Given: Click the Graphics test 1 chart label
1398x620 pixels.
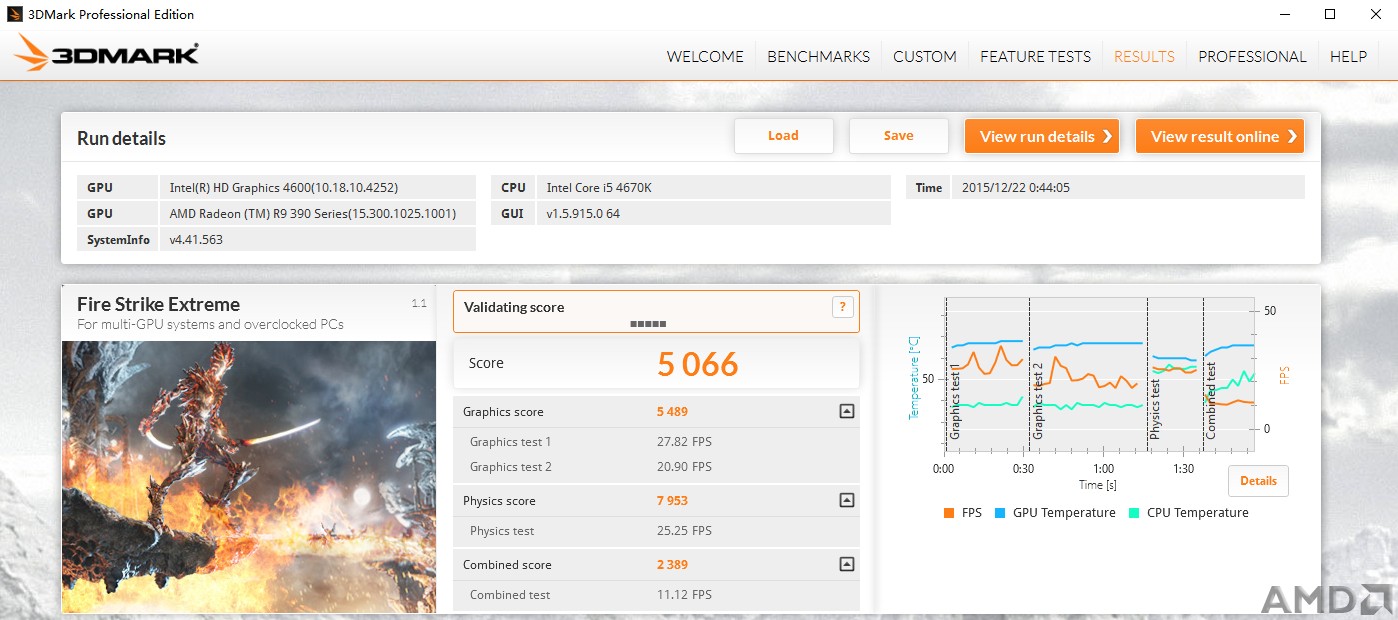Looking at the screenshot, I should (956, 401).
